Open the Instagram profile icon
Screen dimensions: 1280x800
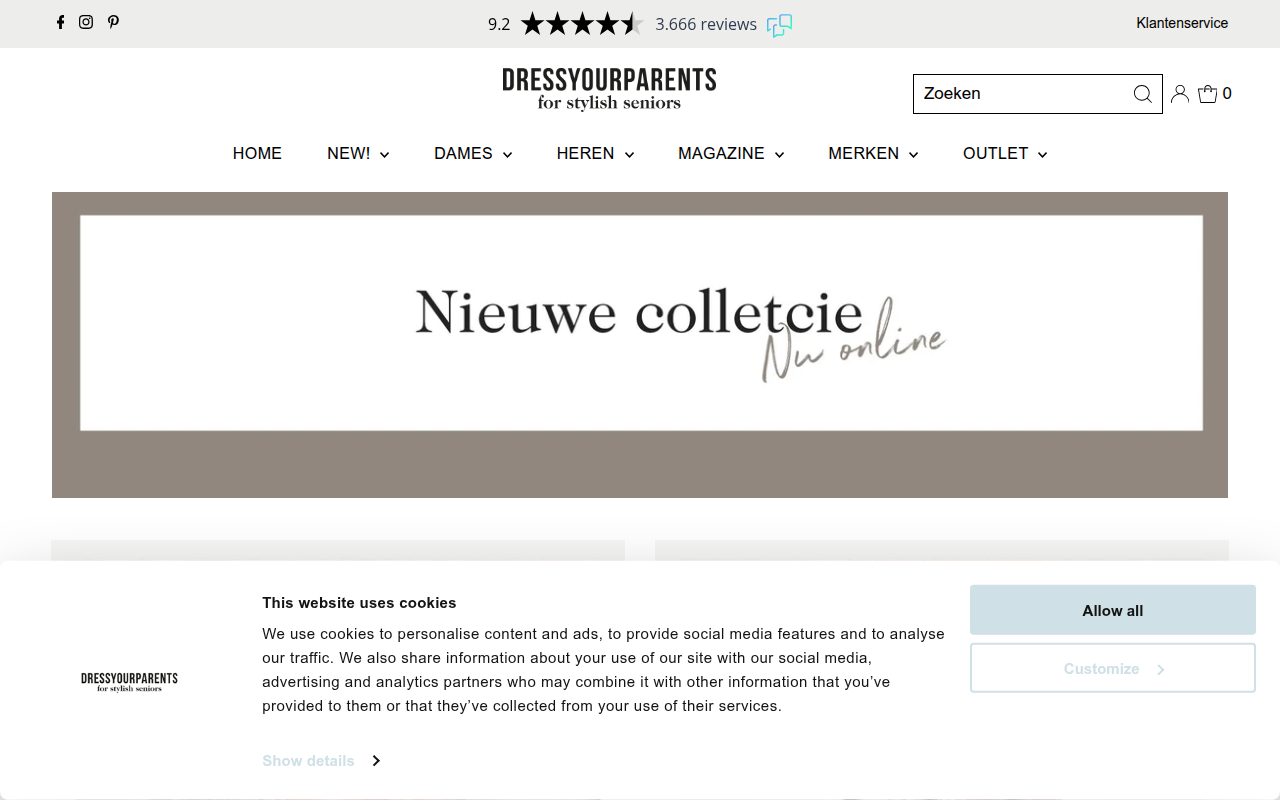point(86,22)
